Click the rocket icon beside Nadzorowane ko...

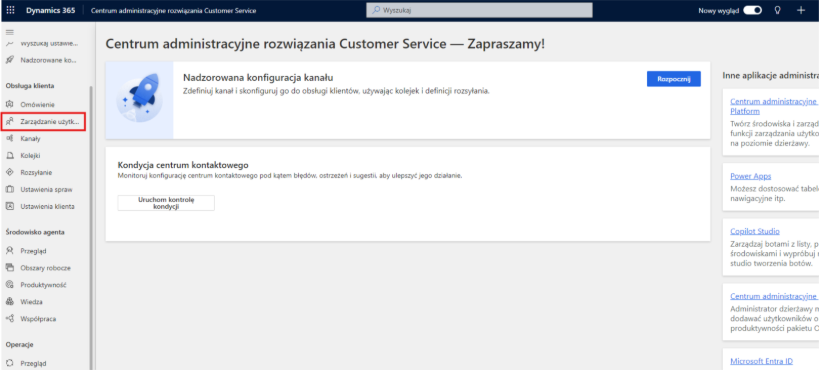pyautogui.click(x=9, y=60)
